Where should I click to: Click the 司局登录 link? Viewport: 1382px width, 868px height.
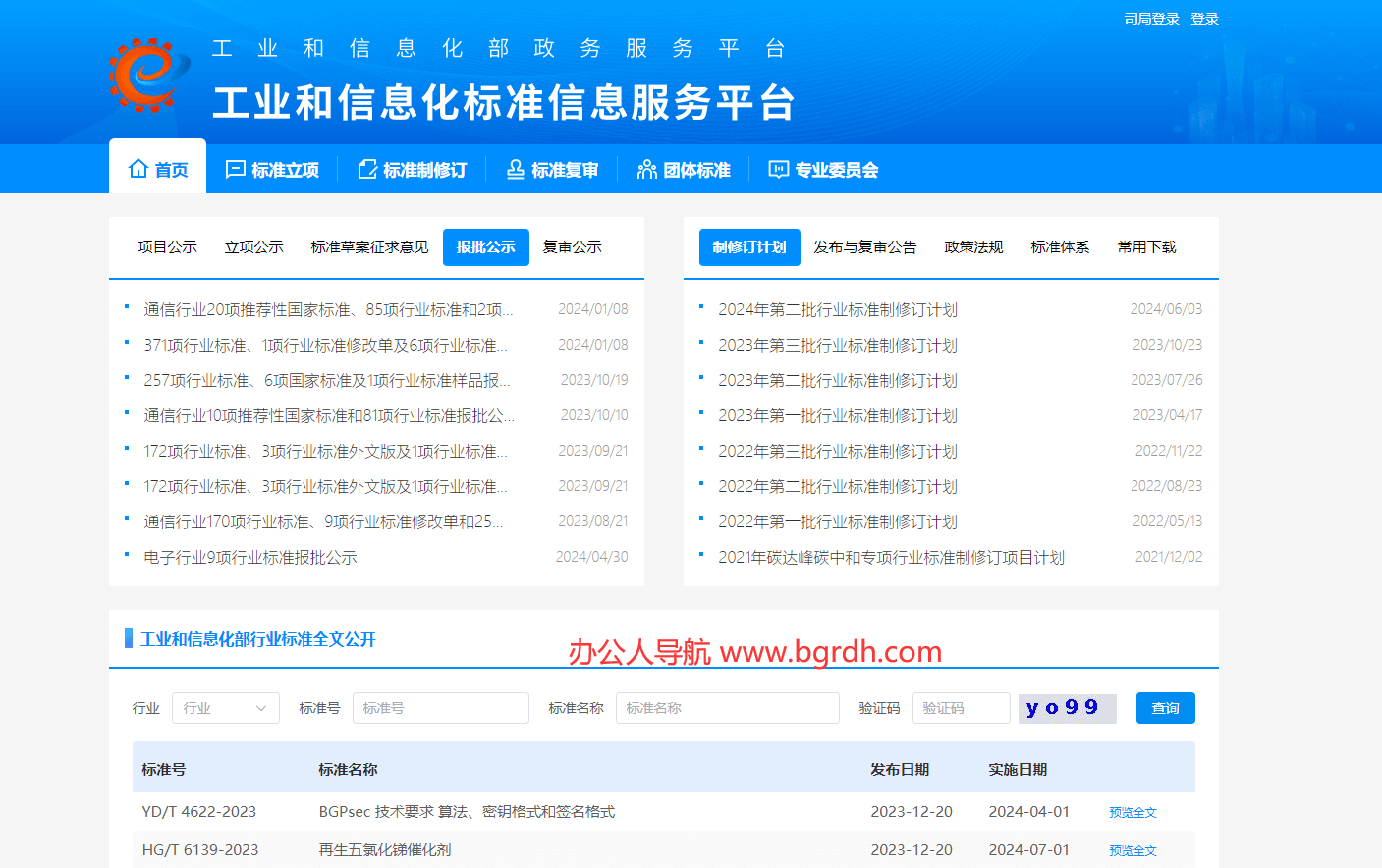click(1150, 18)
